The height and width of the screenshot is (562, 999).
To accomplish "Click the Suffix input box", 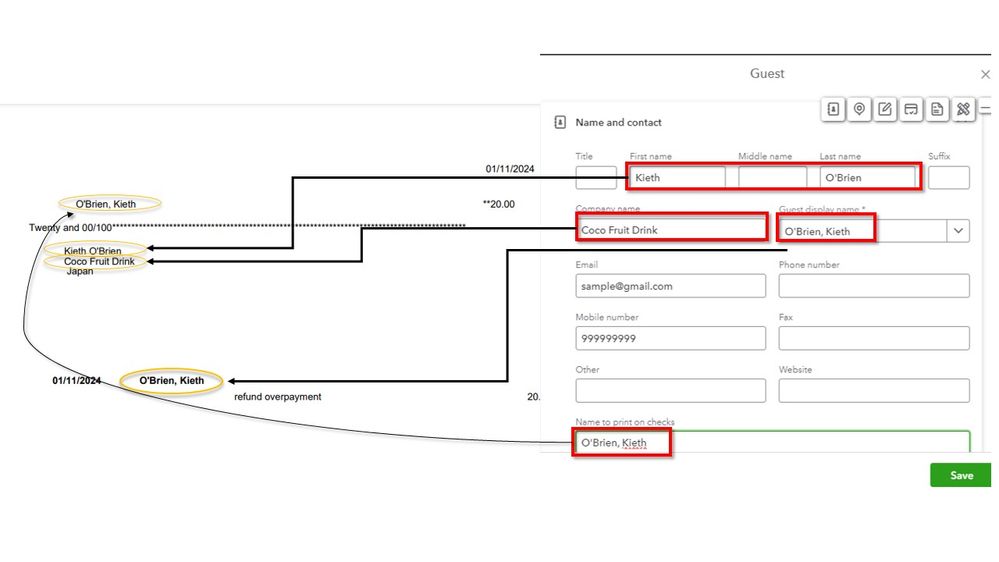I will [x=949, y=177].
